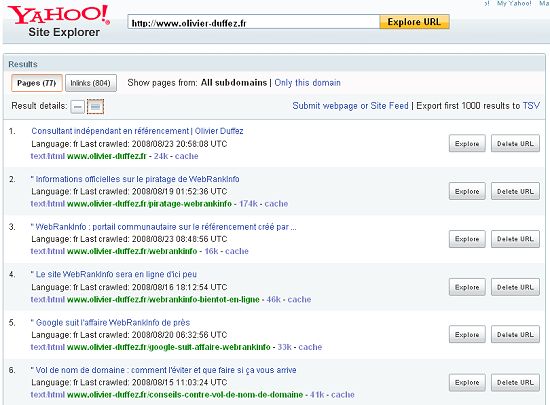
Task: Delete URL for piratage-webrankinfo result
Action: click(x=515, y=191)
